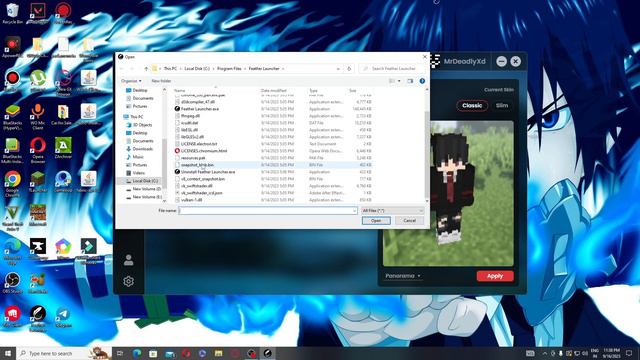Image resolution: width=640 pixels, height=360 pixels.
Task: Open the Telegram desktop shortcut
Action: (x=63, y=316)
